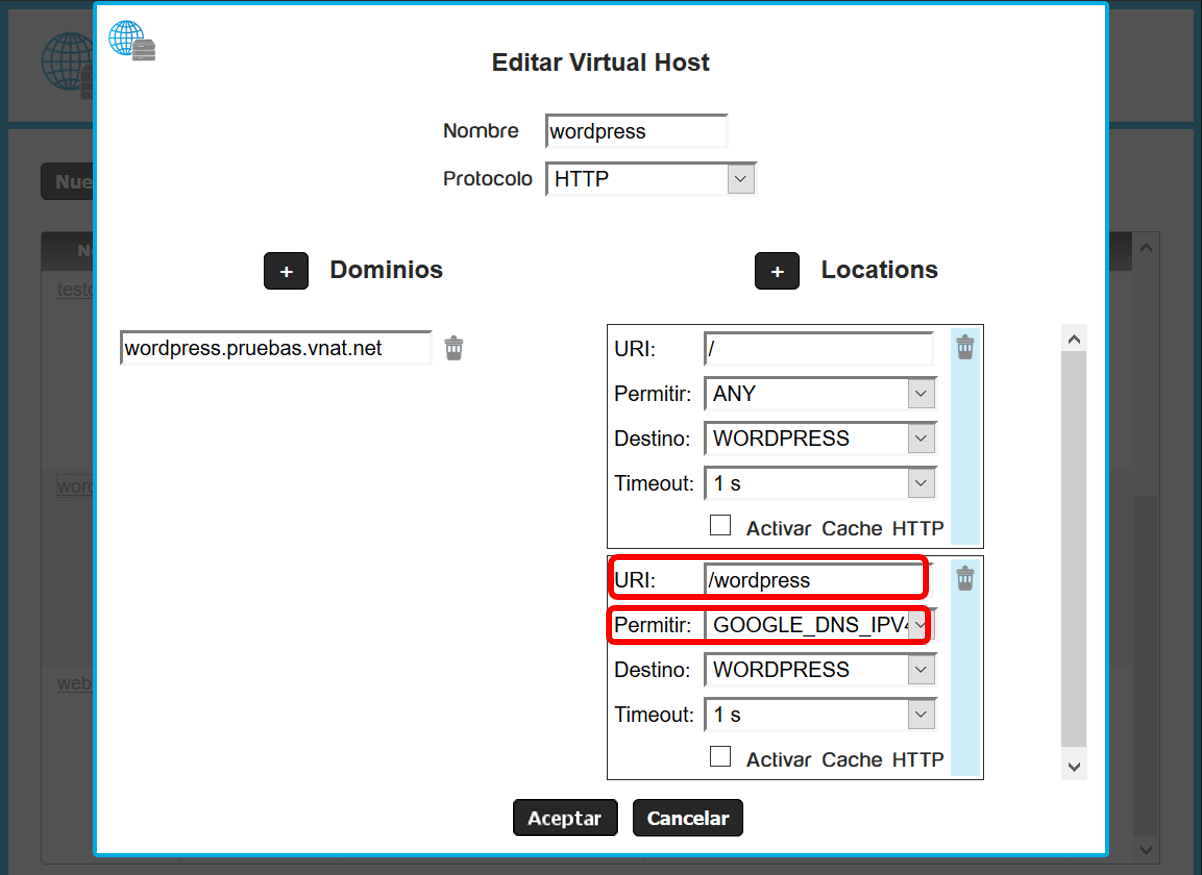Delete the wordpress.pruebas.vnat.net domain entry
This screenshot has height=875, width=1202.
[454, 347]
